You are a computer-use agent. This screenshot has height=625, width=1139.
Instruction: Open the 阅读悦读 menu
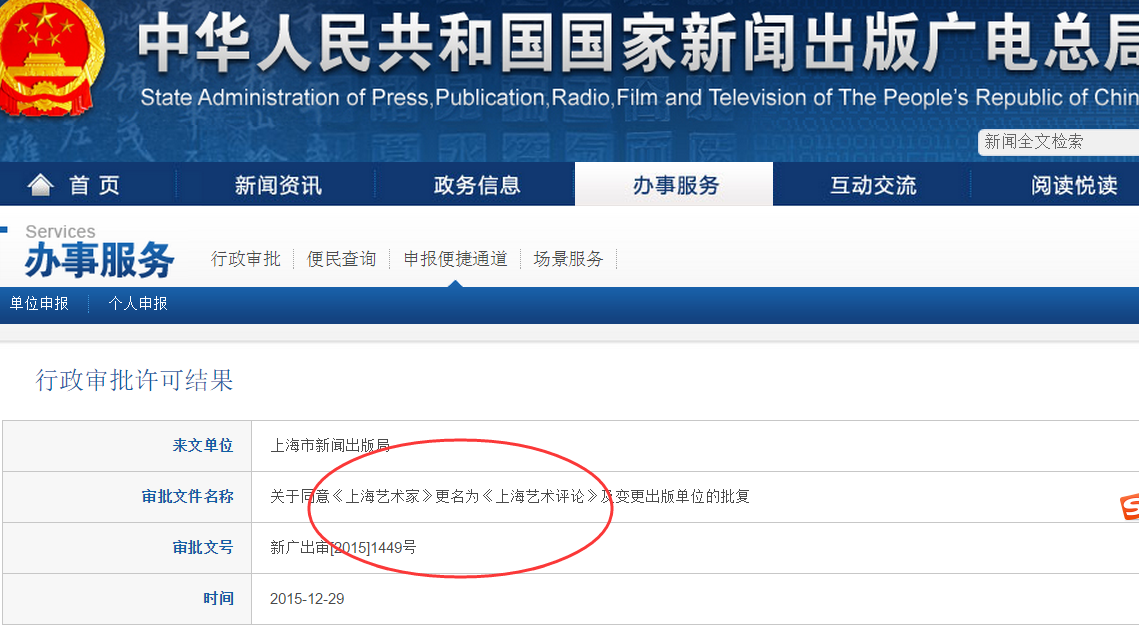point(1074,185)
